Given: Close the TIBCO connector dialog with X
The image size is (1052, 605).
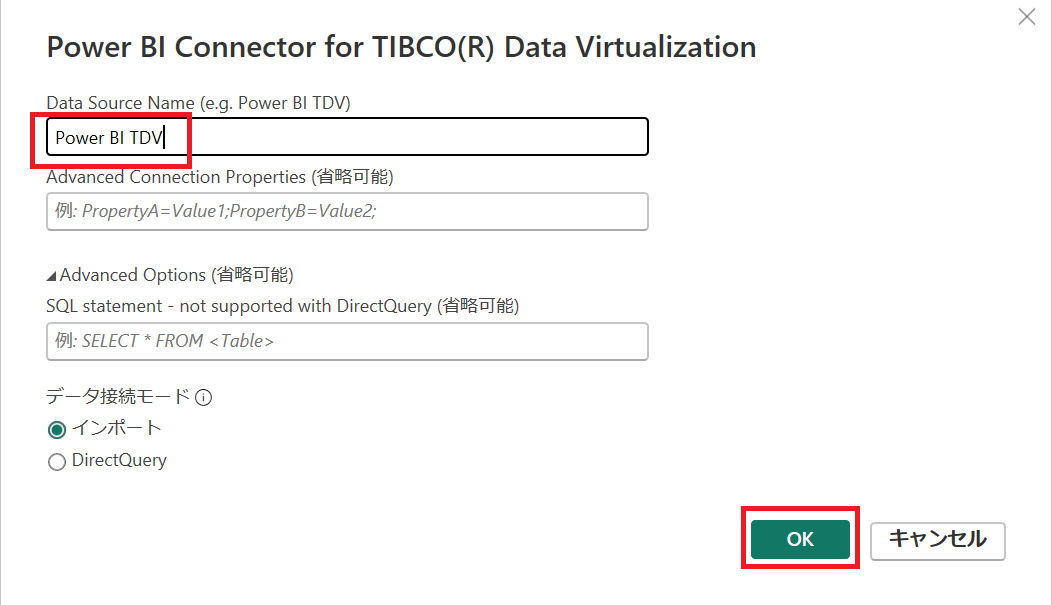Looking at the screenshot, I should tap(1027, 17).
